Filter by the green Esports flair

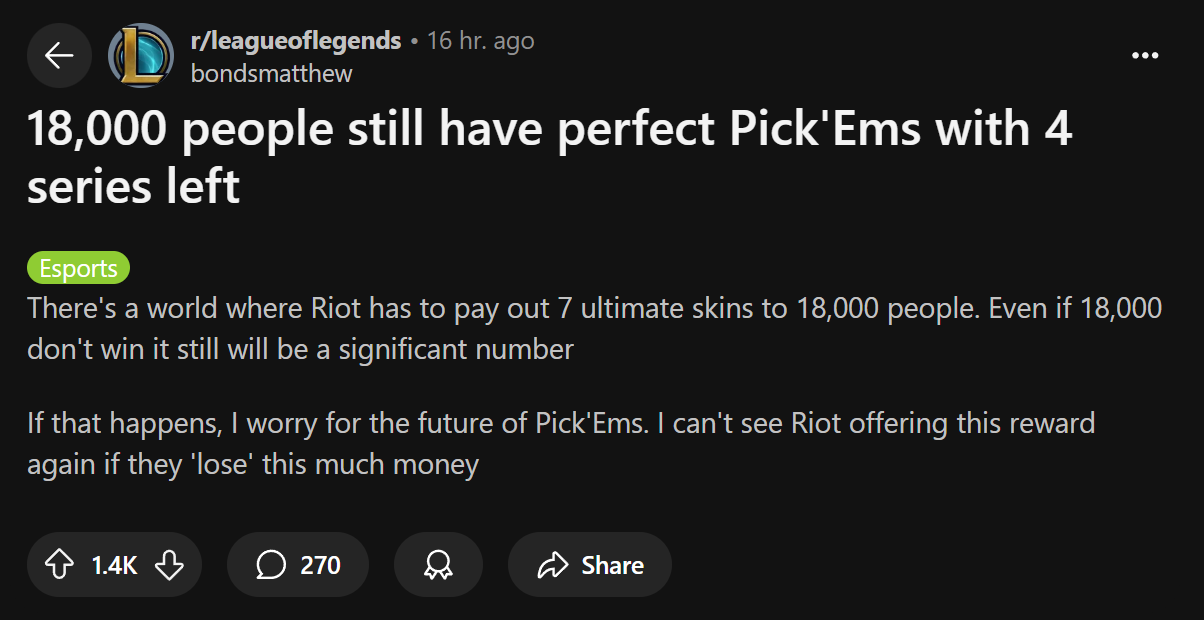[x=78, y=268]
